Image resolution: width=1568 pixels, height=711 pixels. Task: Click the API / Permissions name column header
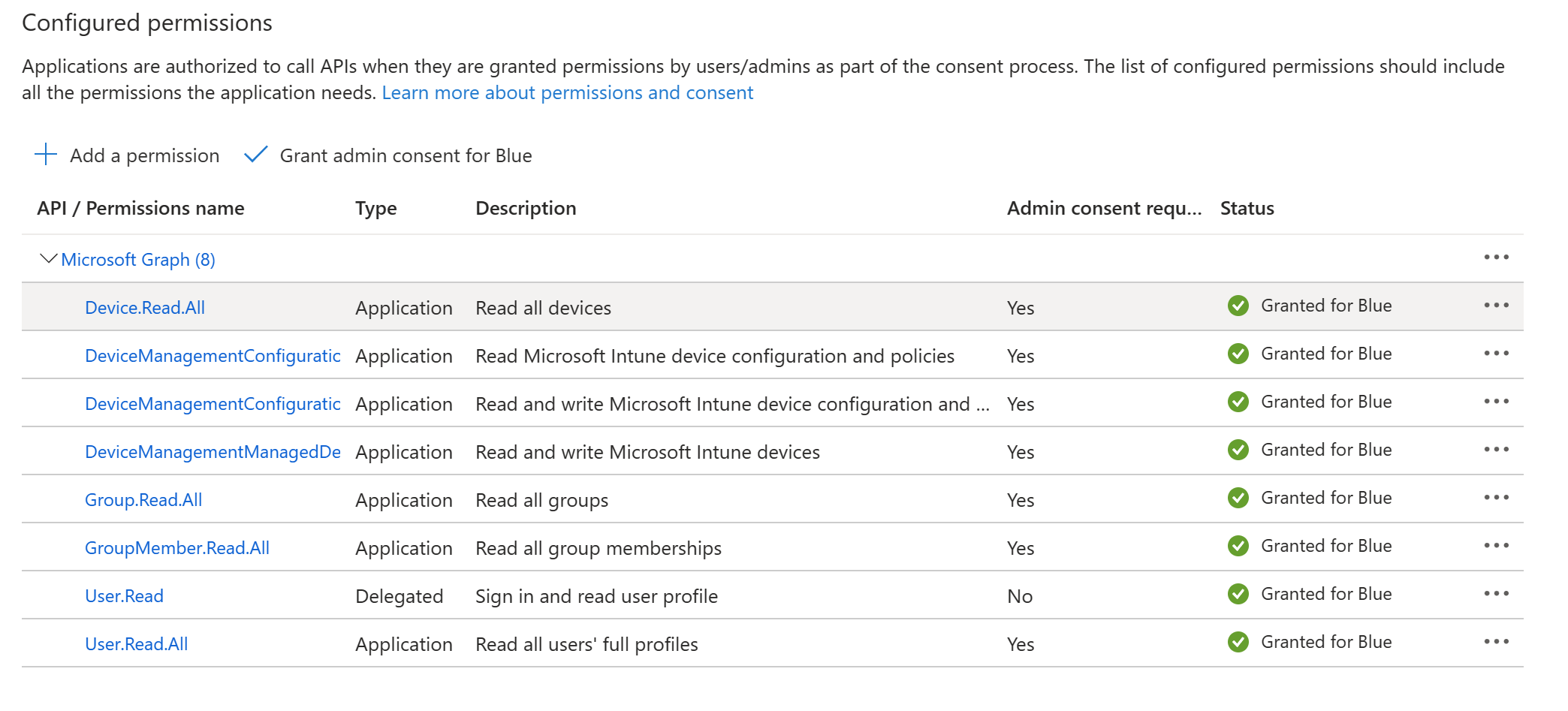click(140, 208)
